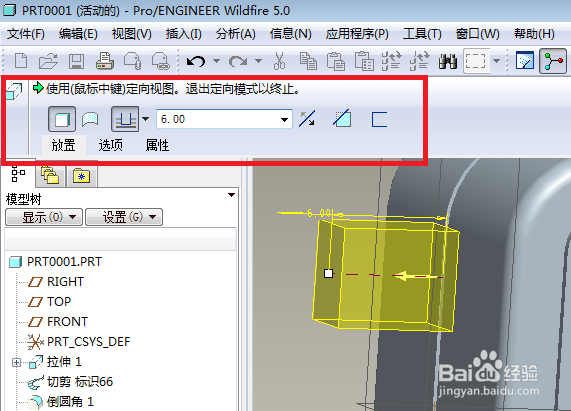Select extrude as solid option
The width and height of the screenshot is (571, 411).
[62, 119]
